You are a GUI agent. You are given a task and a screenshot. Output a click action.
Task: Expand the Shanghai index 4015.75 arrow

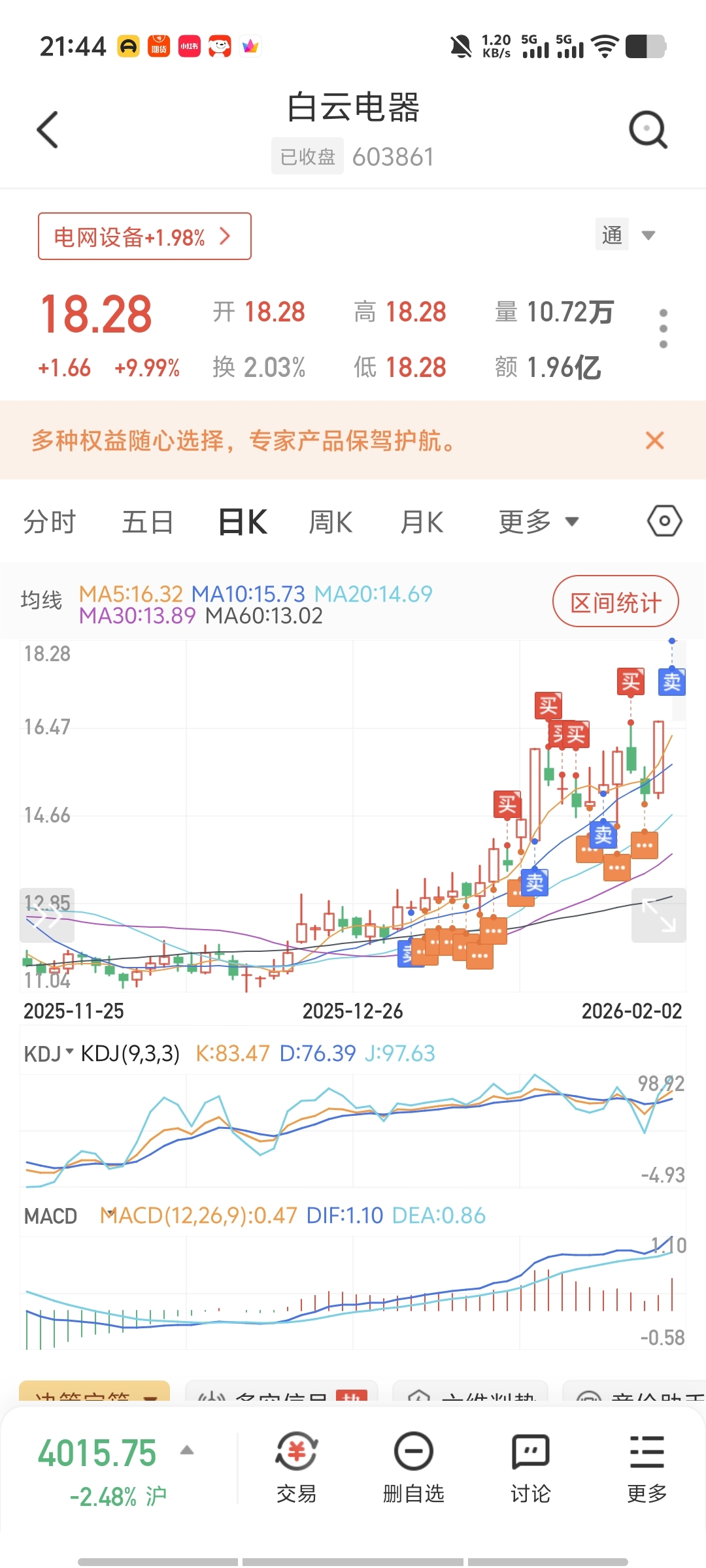[x=187, y=1450]
